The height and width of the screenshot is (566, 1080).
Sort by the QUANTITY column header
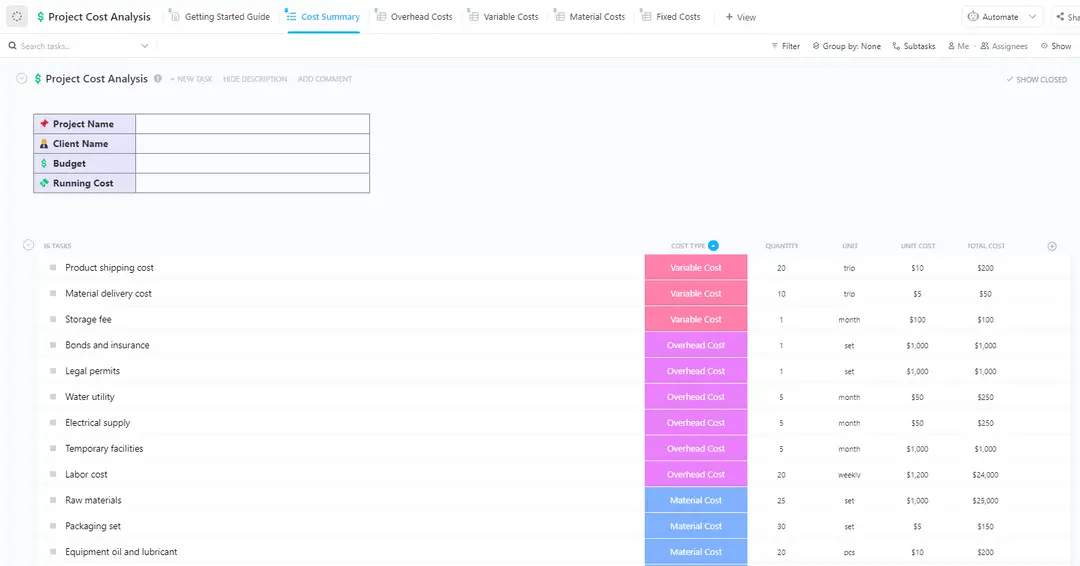[782, 246]
